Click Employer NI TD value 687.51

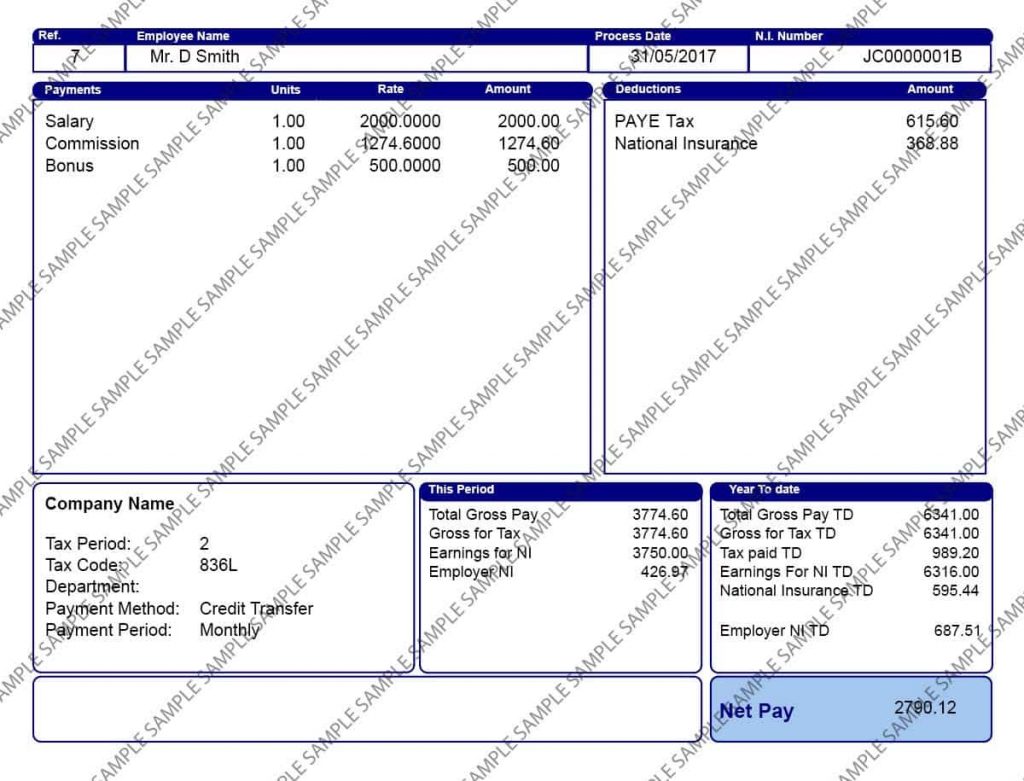click(957, 631)
